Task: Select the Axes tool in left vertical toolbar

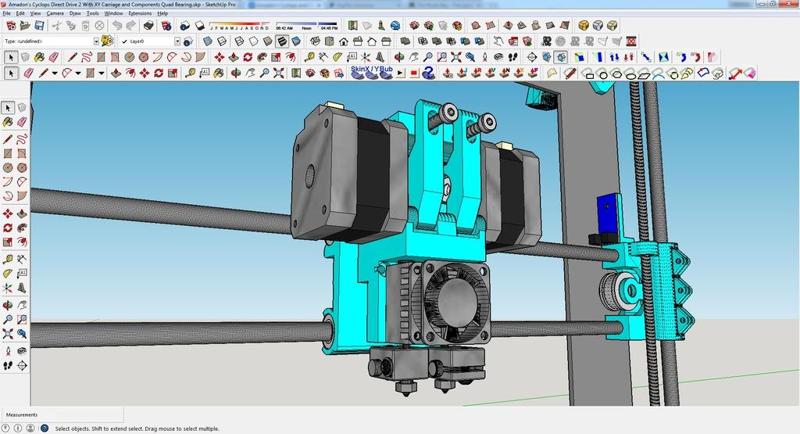Action: pyautogui.click(x=7, y=288)
